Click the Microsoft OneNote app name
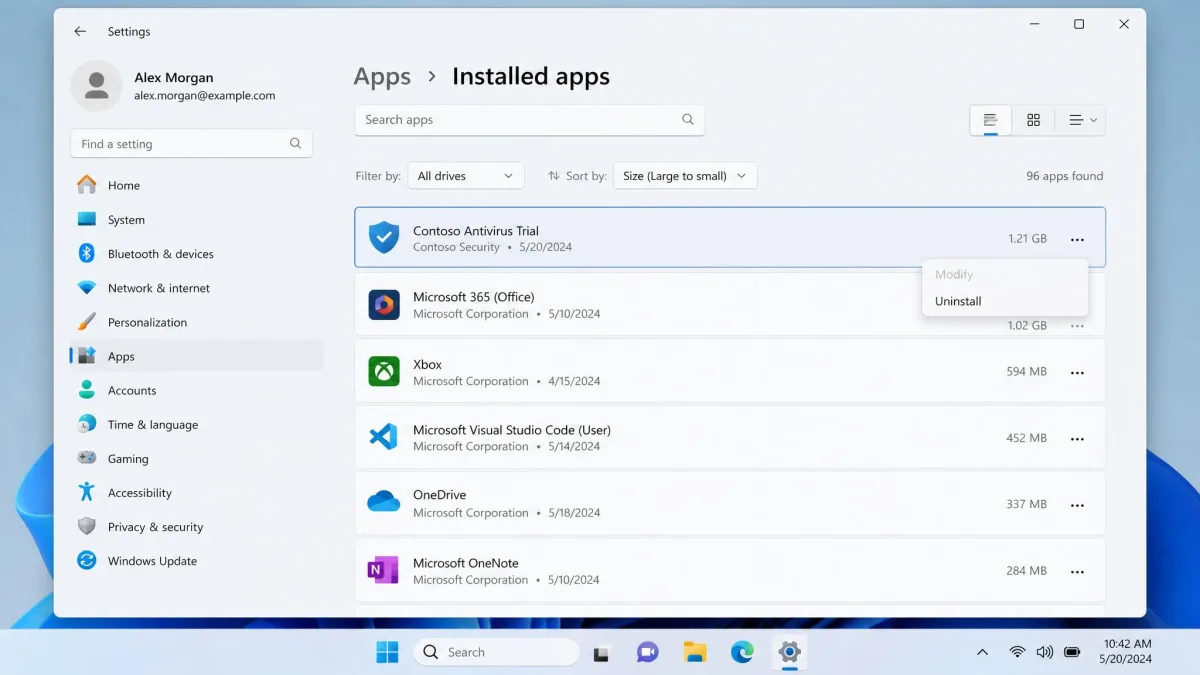This screenshot has width=1200, height=675. coord(466,563)
